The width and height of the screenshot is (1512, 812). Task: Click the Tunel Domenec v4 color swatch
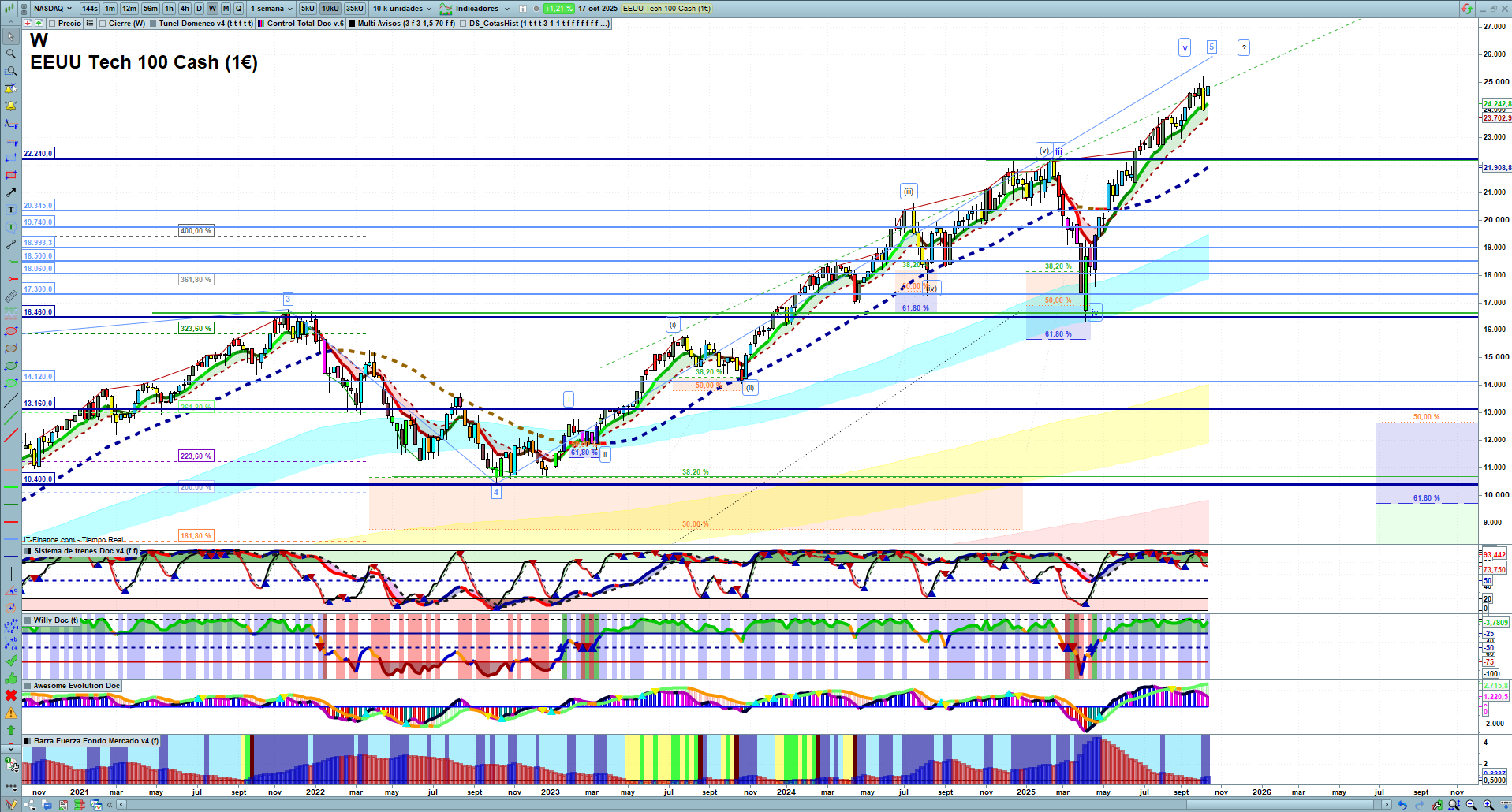153,24
